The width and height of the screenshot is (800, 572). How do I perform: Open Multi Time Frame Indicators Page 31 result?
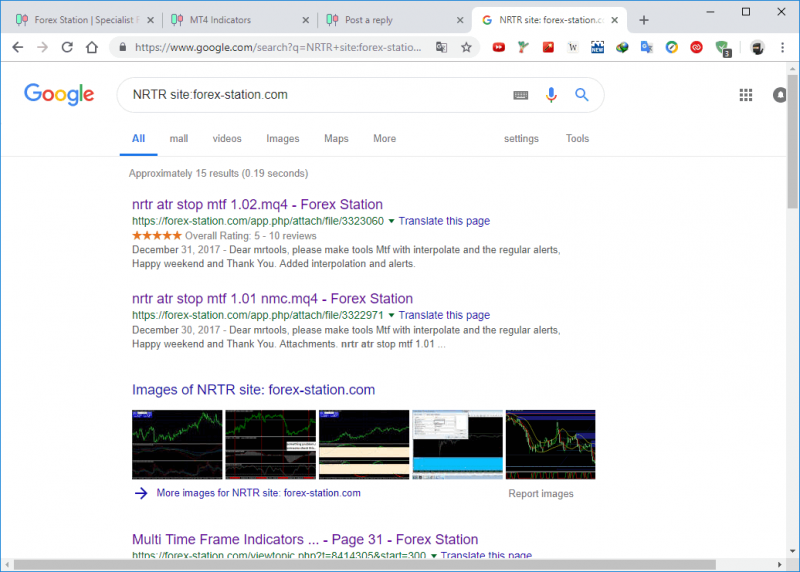pos(305,539)
